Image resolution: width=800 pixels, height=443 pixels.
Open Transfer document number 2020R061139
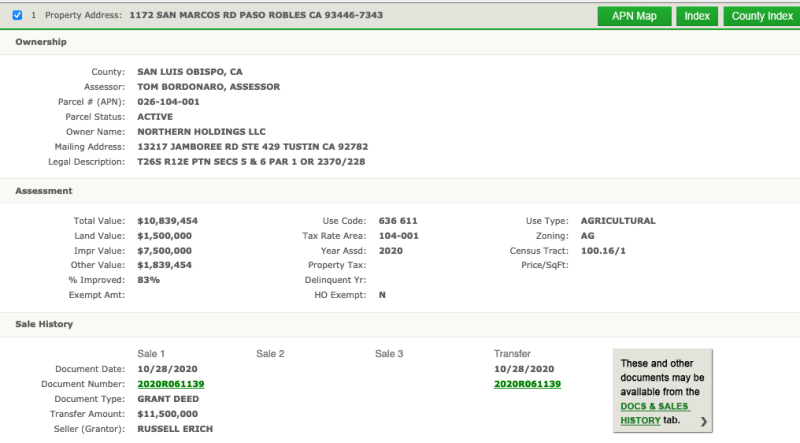[528, 384]
